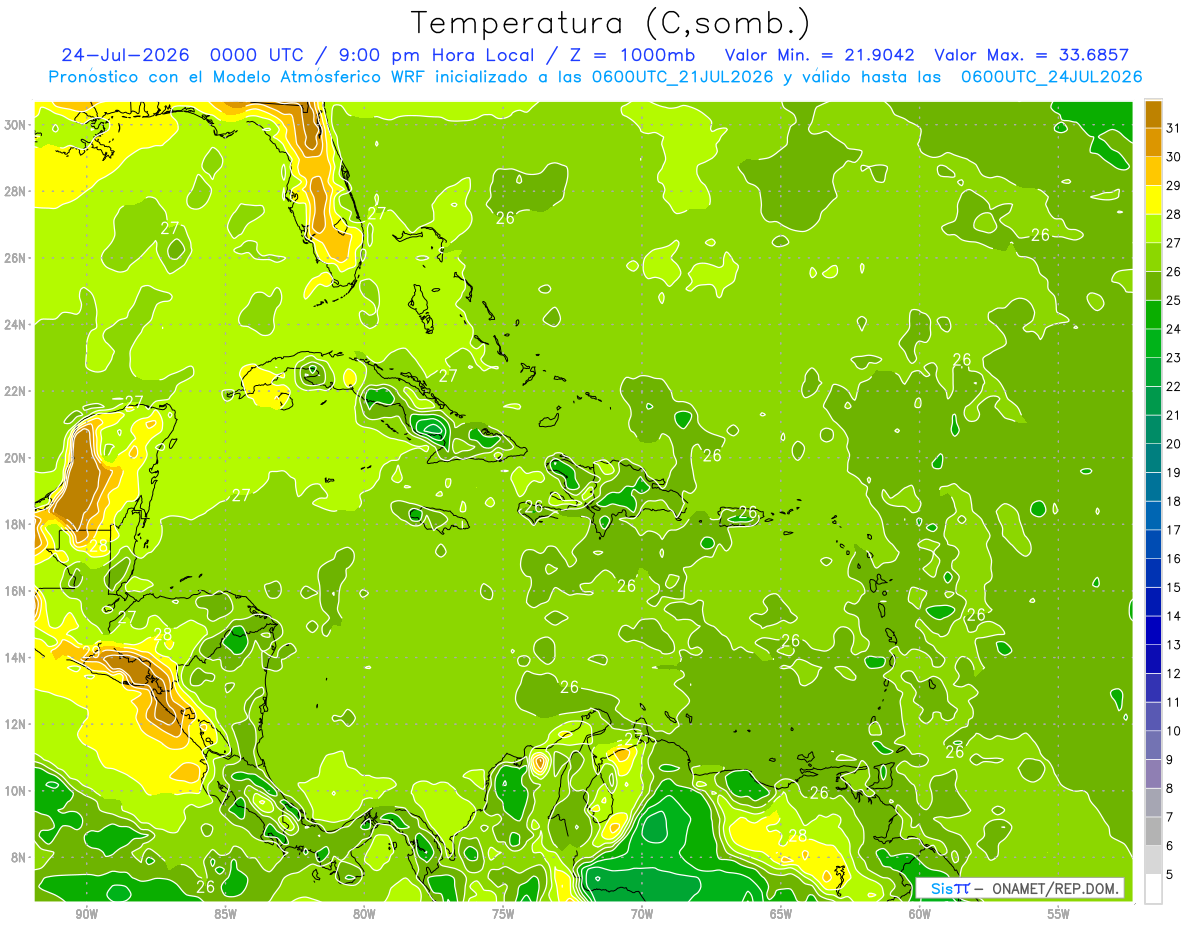Click the 8N latitude label

pos(20,857)
